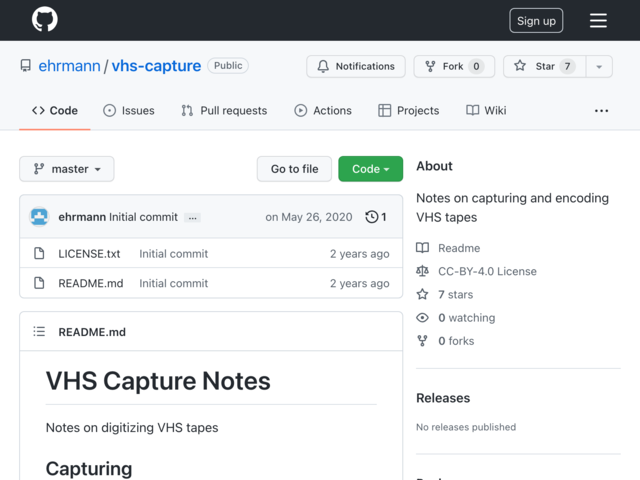Open the Projects tab
Screen dimensions: 640x480
click(409, 111)
